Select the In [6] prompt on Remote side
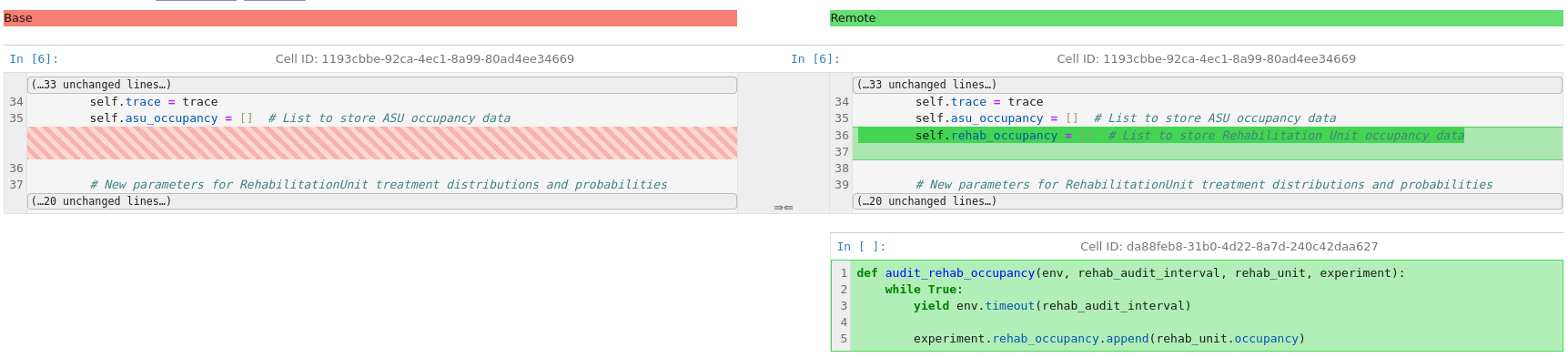 tap(815, 59)
